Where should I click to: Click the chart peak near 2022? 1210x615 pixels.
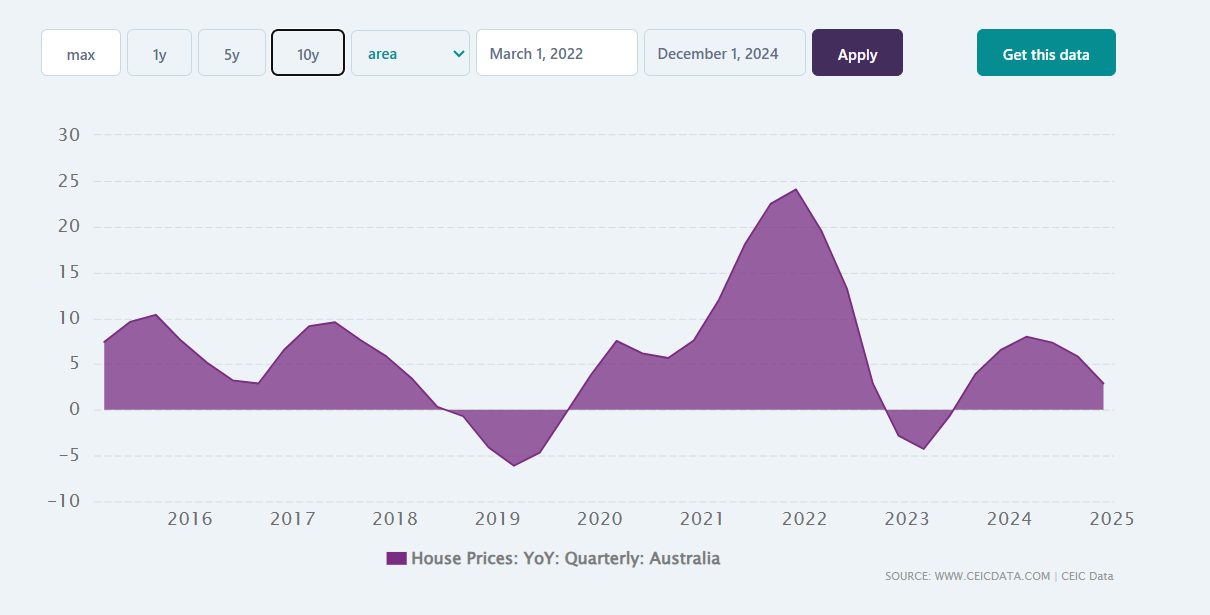(796, 189)
